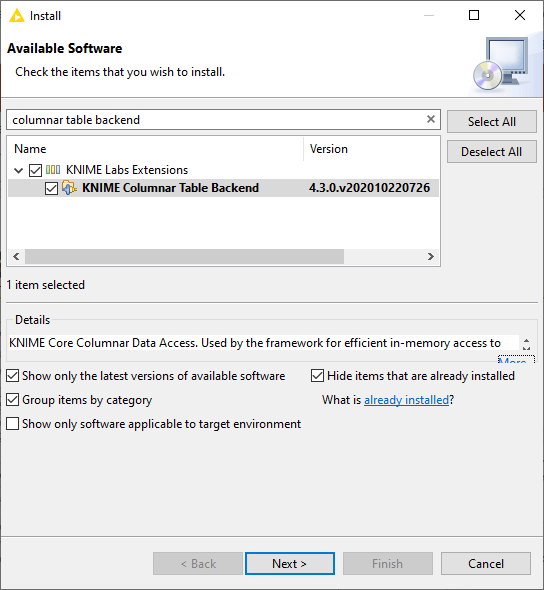Click the install CD and monitor graphic
The image size is (544, 590).
click(x=501, y=64)
